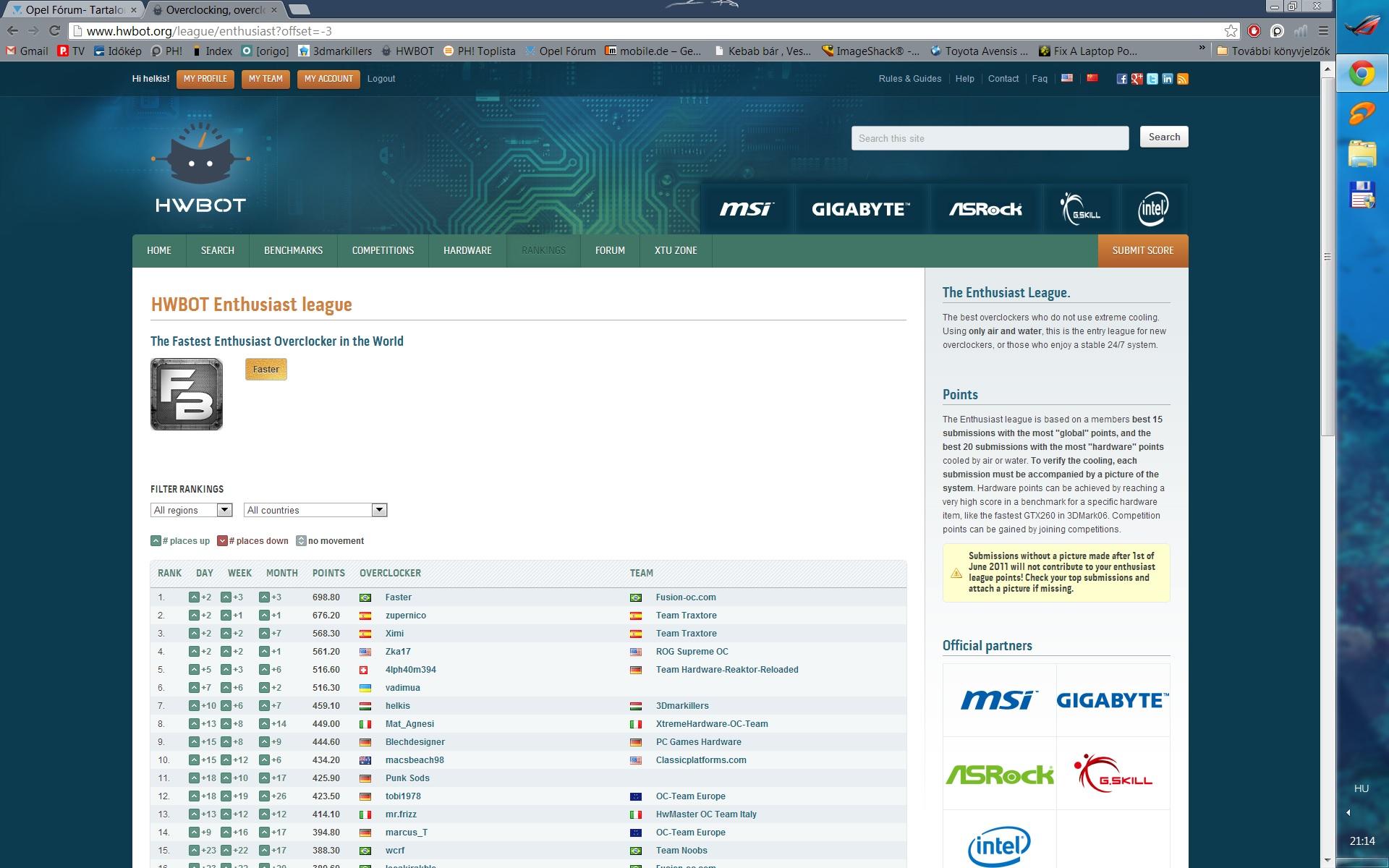This screenshot has width=1389, height=868.
Task: Switch language with Chinese flag icon
Action: [x=1092, y=78]
